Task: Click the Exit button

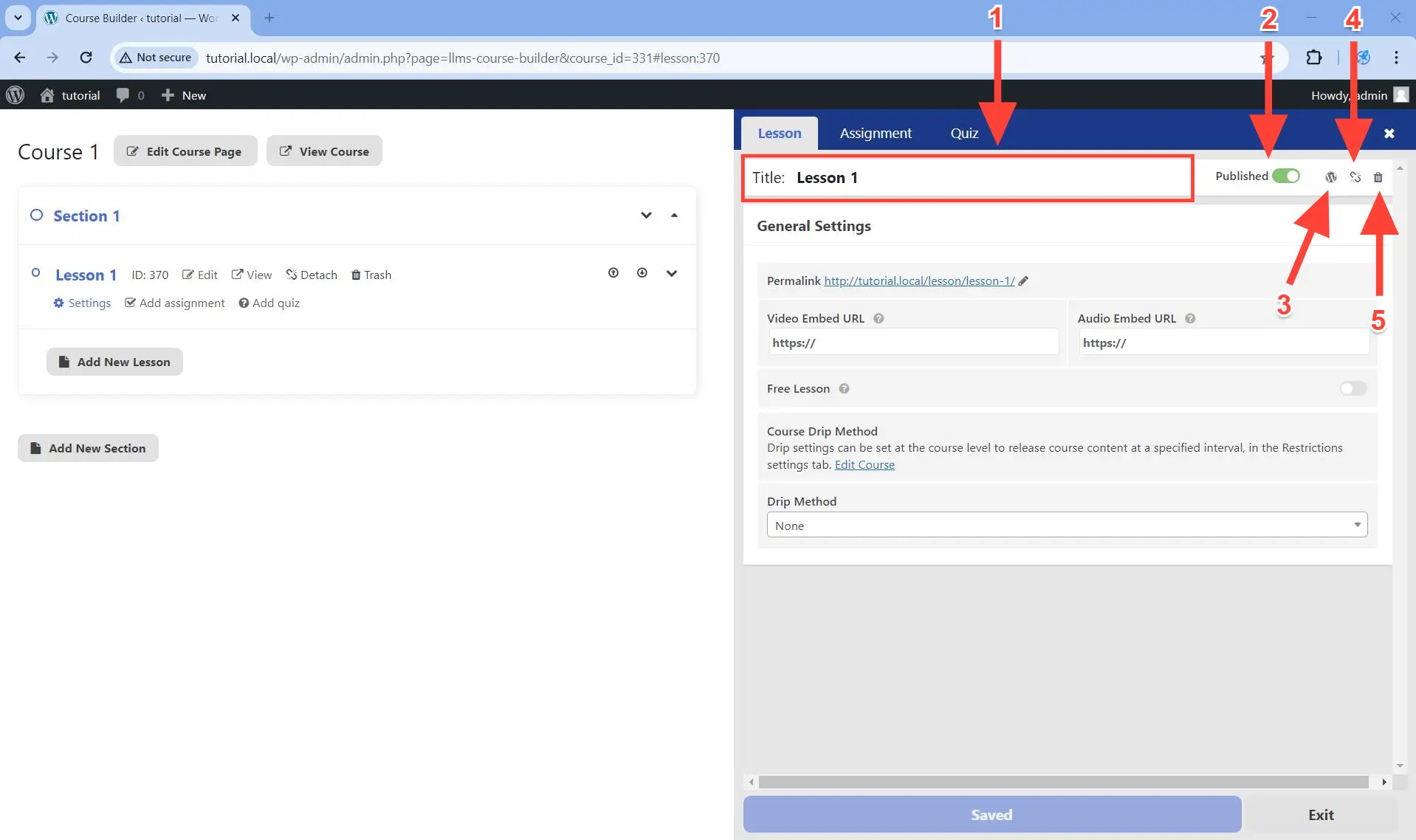Action: [x=1320, y=814]
